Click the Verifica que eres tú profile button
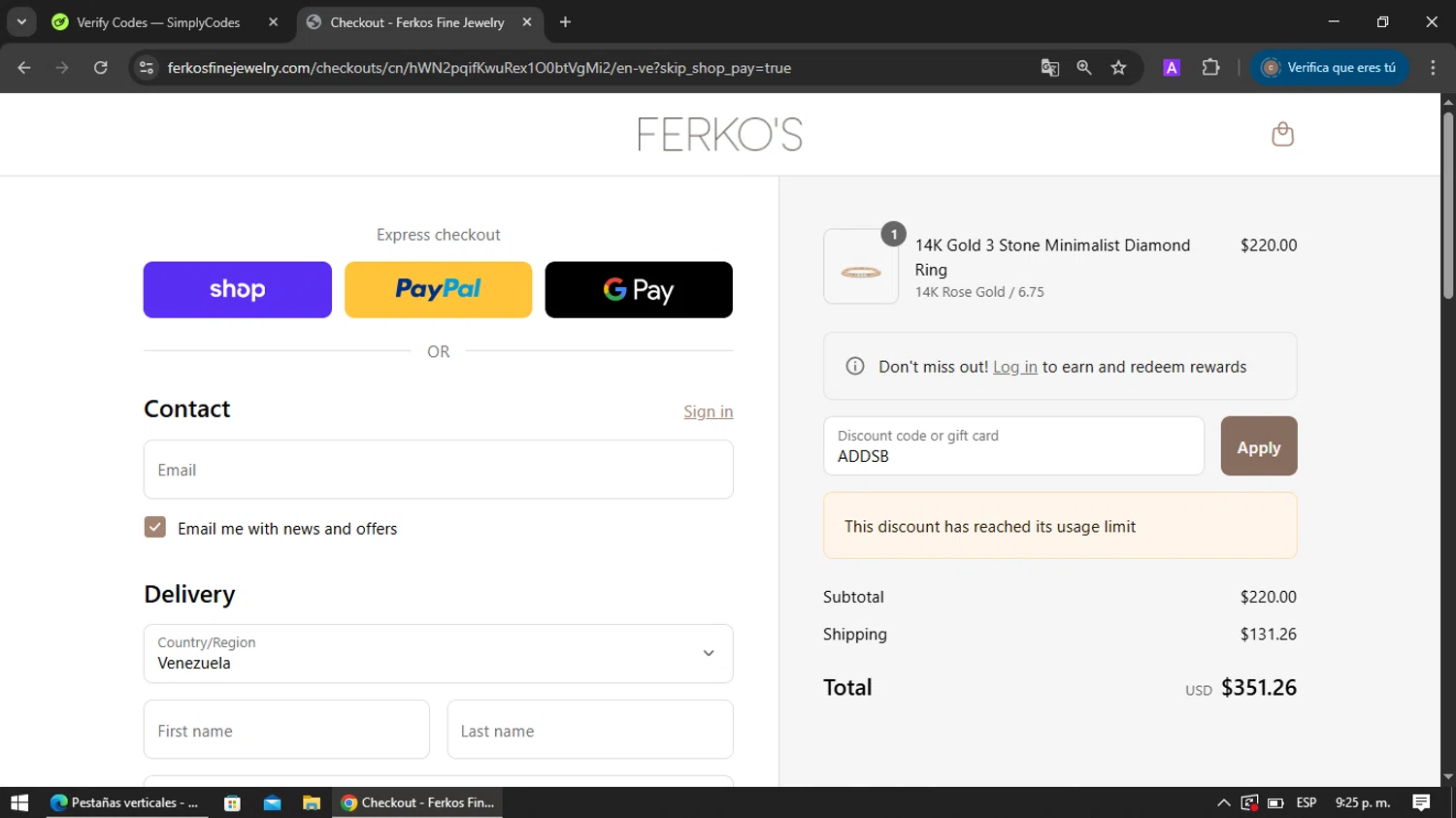This screenshot has height=818, width=1456. click(1329, 68)
